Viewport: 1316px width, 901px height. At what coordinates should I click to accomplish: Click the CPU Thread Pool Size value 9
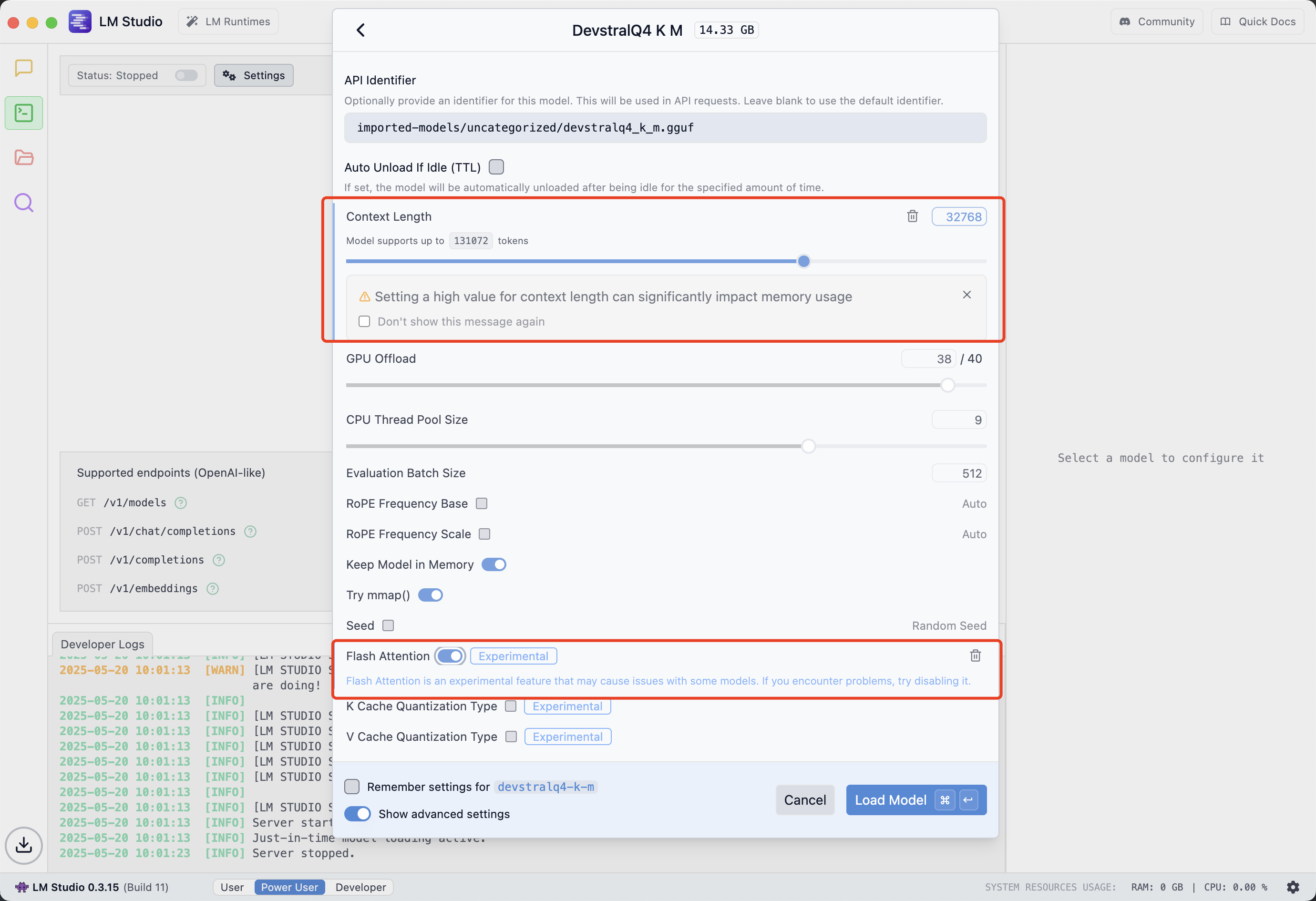tap(959, 420)
